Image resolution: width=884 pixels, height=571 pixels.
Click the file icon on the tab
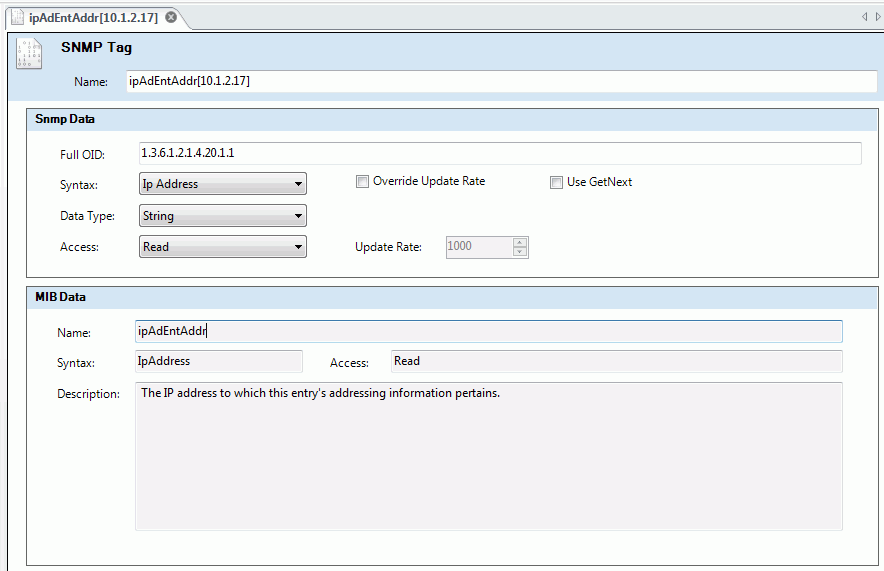pos(18,18)
